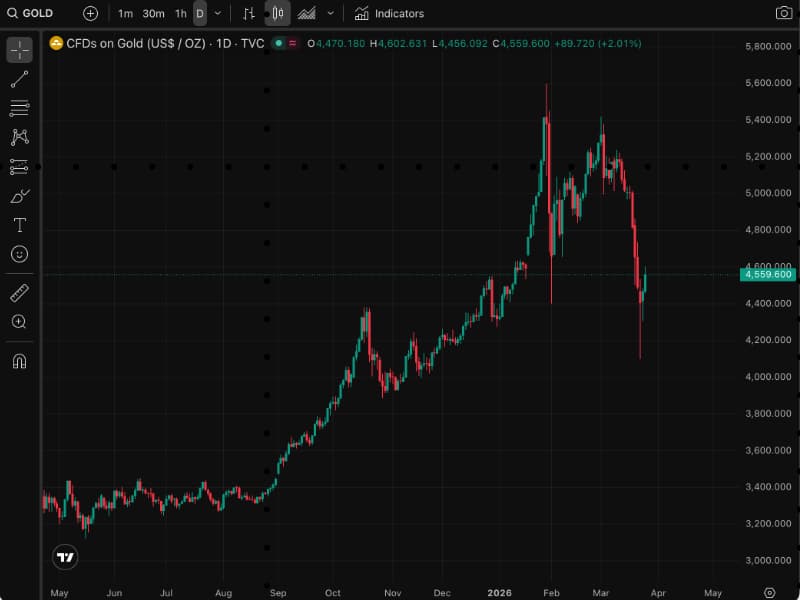This screenshot has width=800, height=600.
Task: Enable Magnet mode in the sidebar
Action: coord(20,361)
